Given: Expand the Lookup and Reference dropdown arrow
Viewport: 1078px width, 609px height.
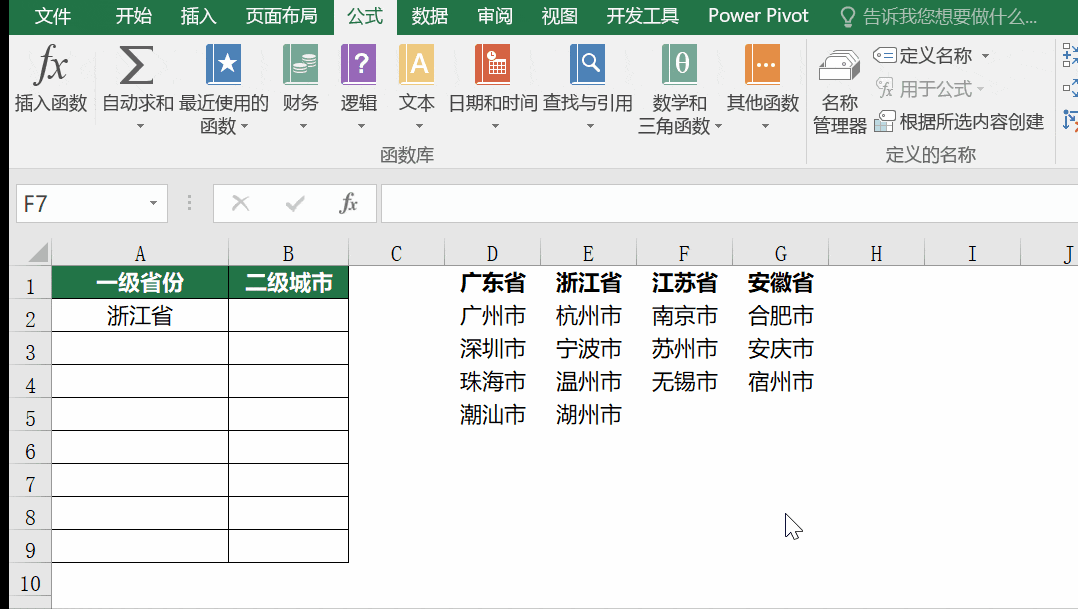Looking at the screenshot, I should (590, 126).
